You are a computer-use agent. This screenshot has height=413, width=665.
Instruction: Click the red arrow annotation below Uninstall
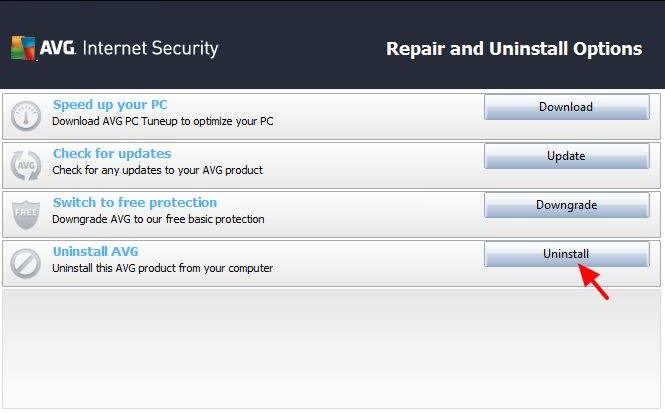pyautogui.click(x=594, y=281)
